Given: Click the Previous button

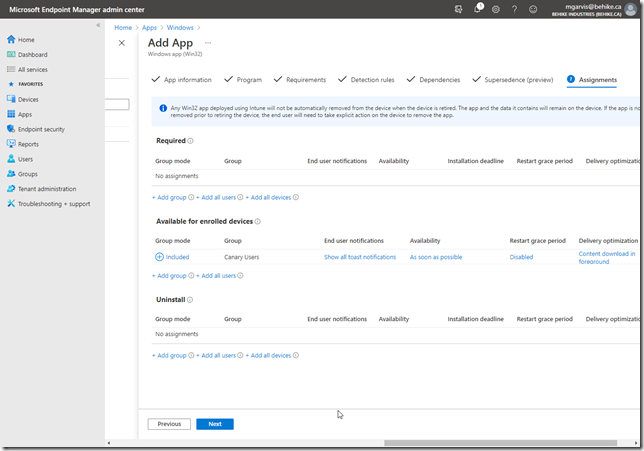Looking at the screenshot, I should point(169,424).
